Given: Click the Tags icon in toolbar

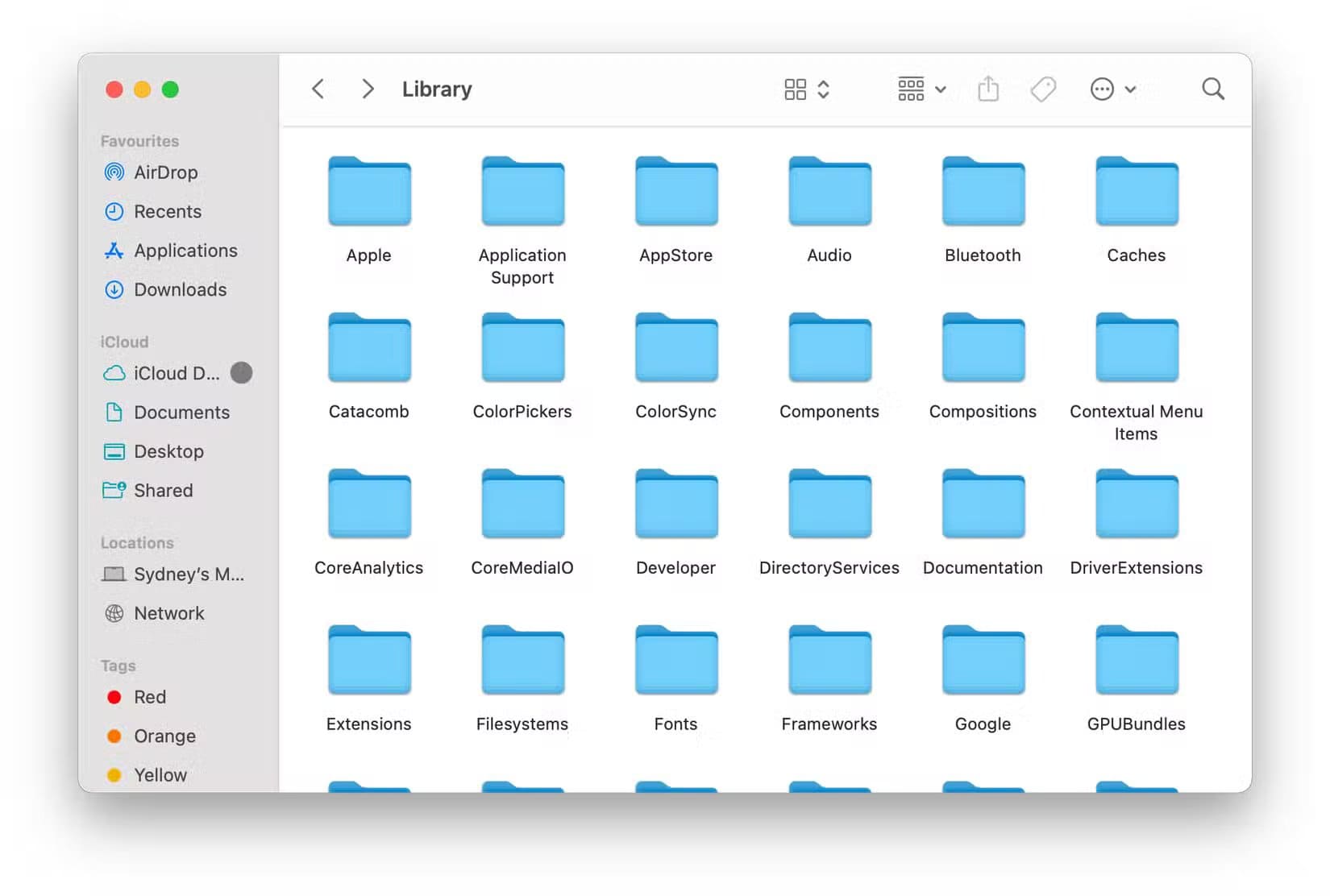Looking at the screenshot, I should click(x=1043, y=89).
